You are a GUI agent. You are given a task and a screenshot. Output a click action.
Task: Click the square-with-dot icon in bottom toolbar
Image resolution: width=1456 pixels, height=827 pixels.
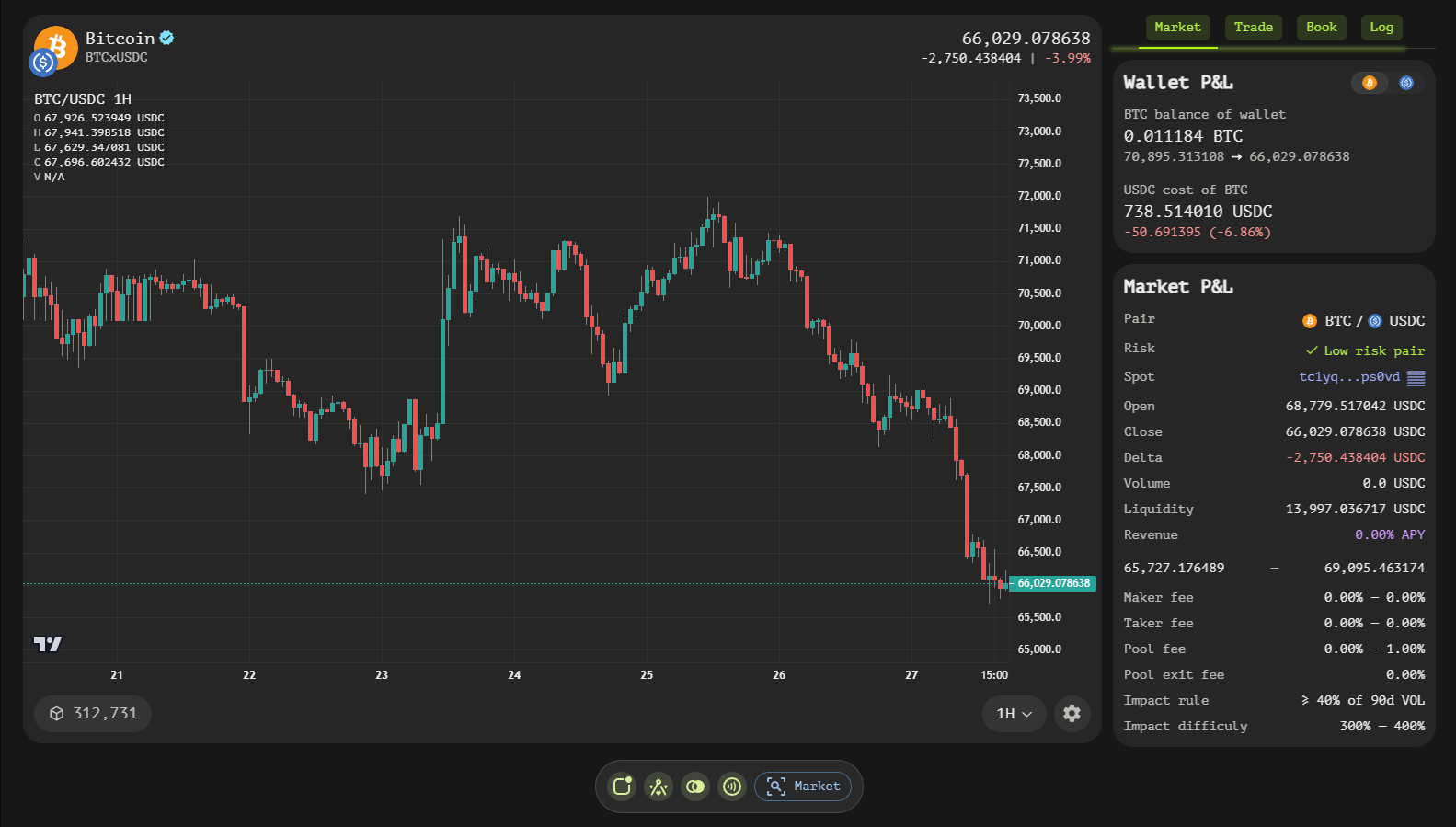point(623,786)
